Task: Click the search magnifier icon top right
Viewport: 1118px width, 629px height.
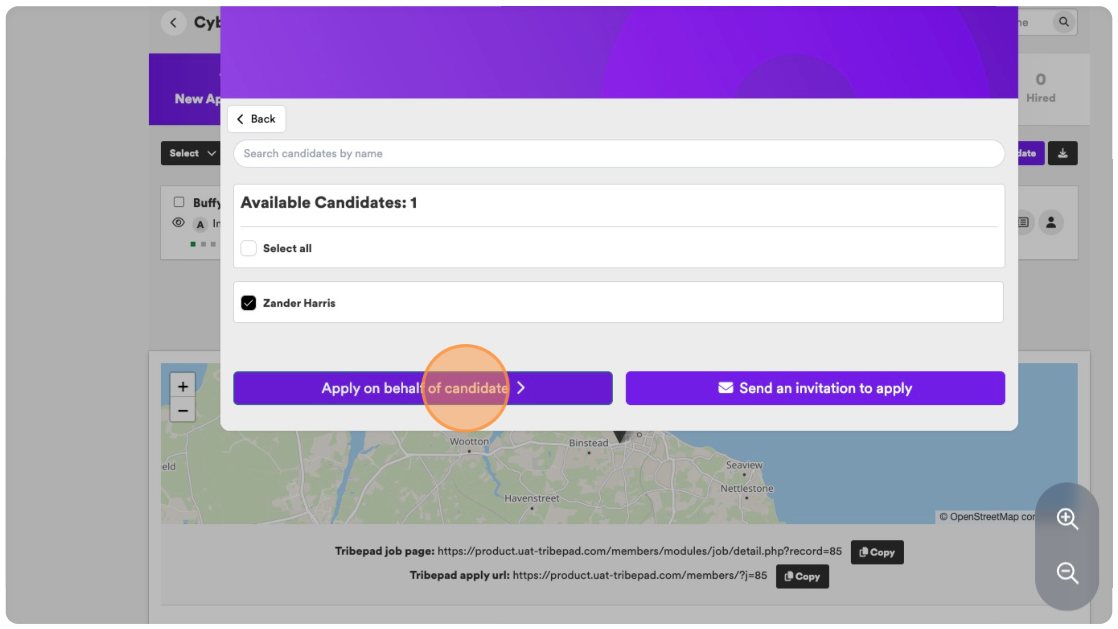Action: (1064, 22)
